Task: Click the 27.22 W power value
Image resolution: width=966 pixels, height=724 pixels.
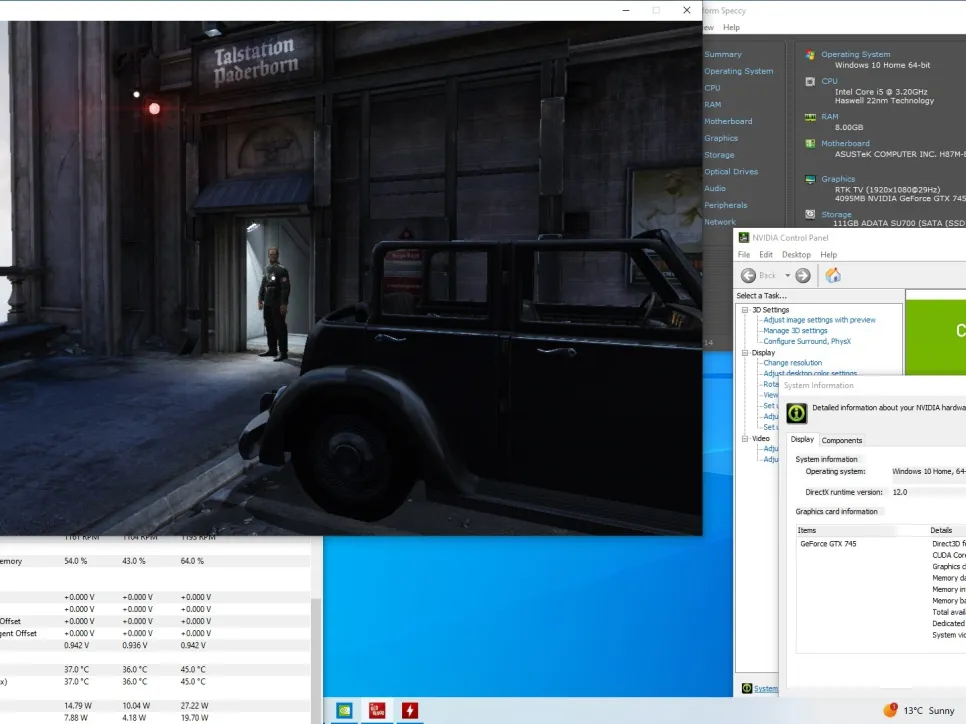Action: click(x=194, y=706)
